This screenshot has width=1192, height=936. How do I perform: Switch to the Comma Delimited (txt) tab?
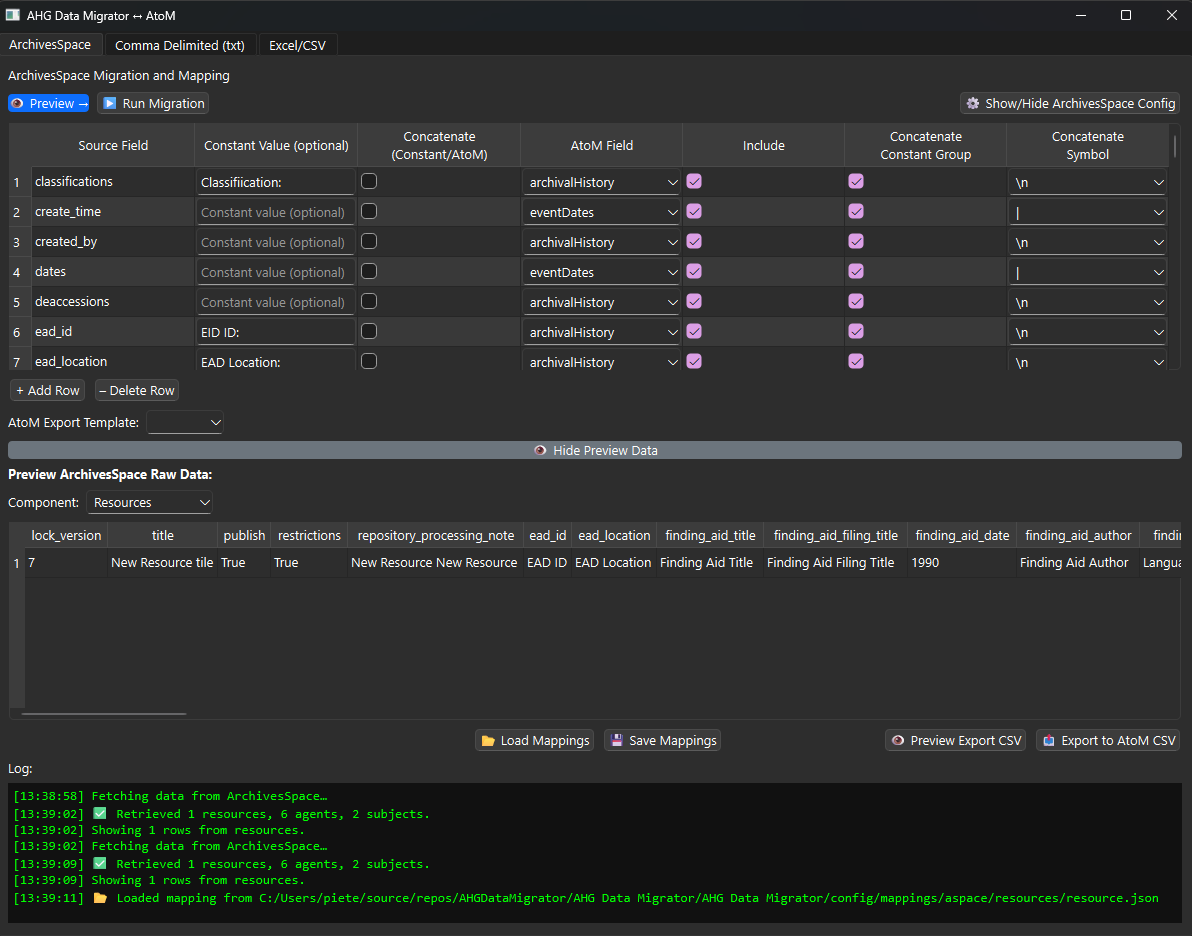pyautogui.click(x=180, y=45)
